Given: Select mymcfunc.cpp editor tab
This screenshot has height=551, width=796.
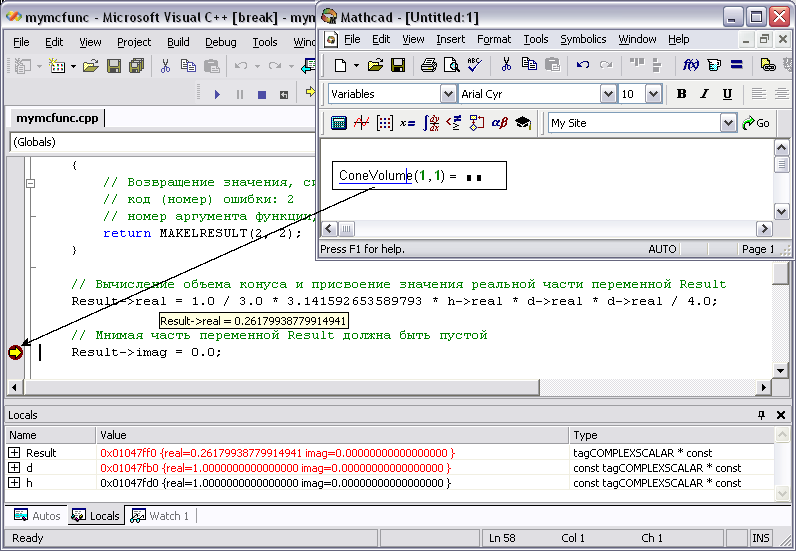Looking at the screenshot, I should [57, 118].
